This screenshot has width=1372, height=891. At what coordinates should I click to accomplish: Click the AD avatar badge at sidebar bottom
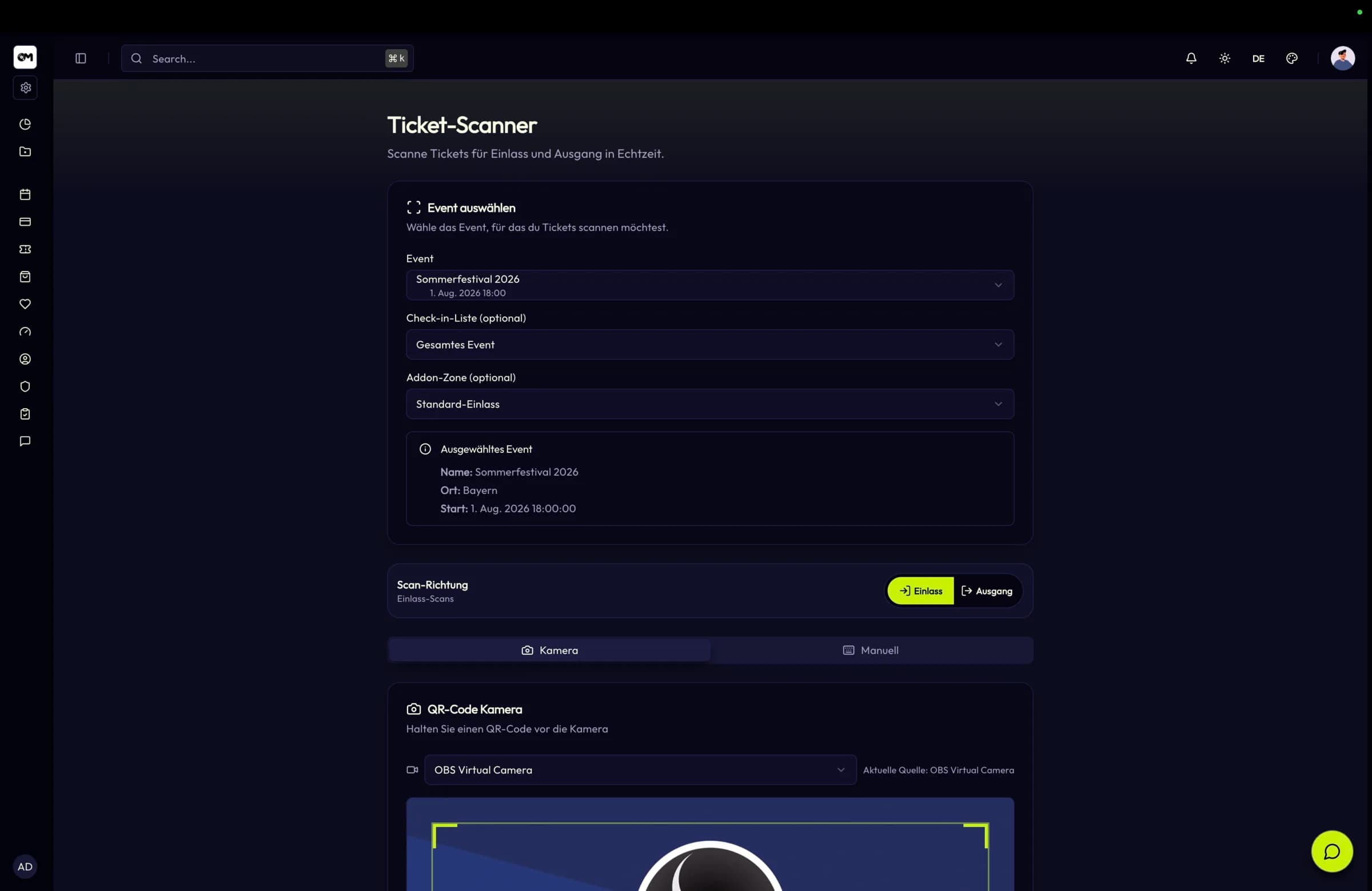click(x=25, y=866)
